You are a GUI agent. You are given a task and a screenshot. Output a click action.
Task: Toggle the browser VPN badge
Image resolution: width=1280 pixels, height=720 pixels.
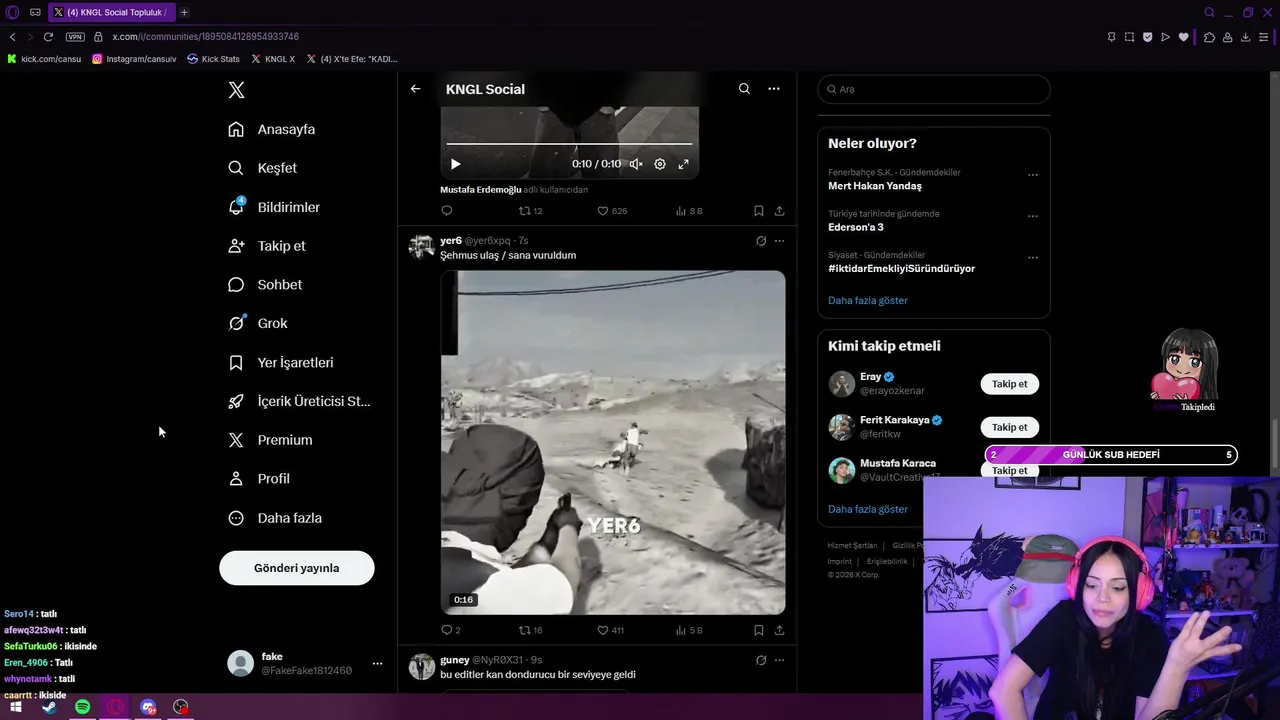coord(75,37)
